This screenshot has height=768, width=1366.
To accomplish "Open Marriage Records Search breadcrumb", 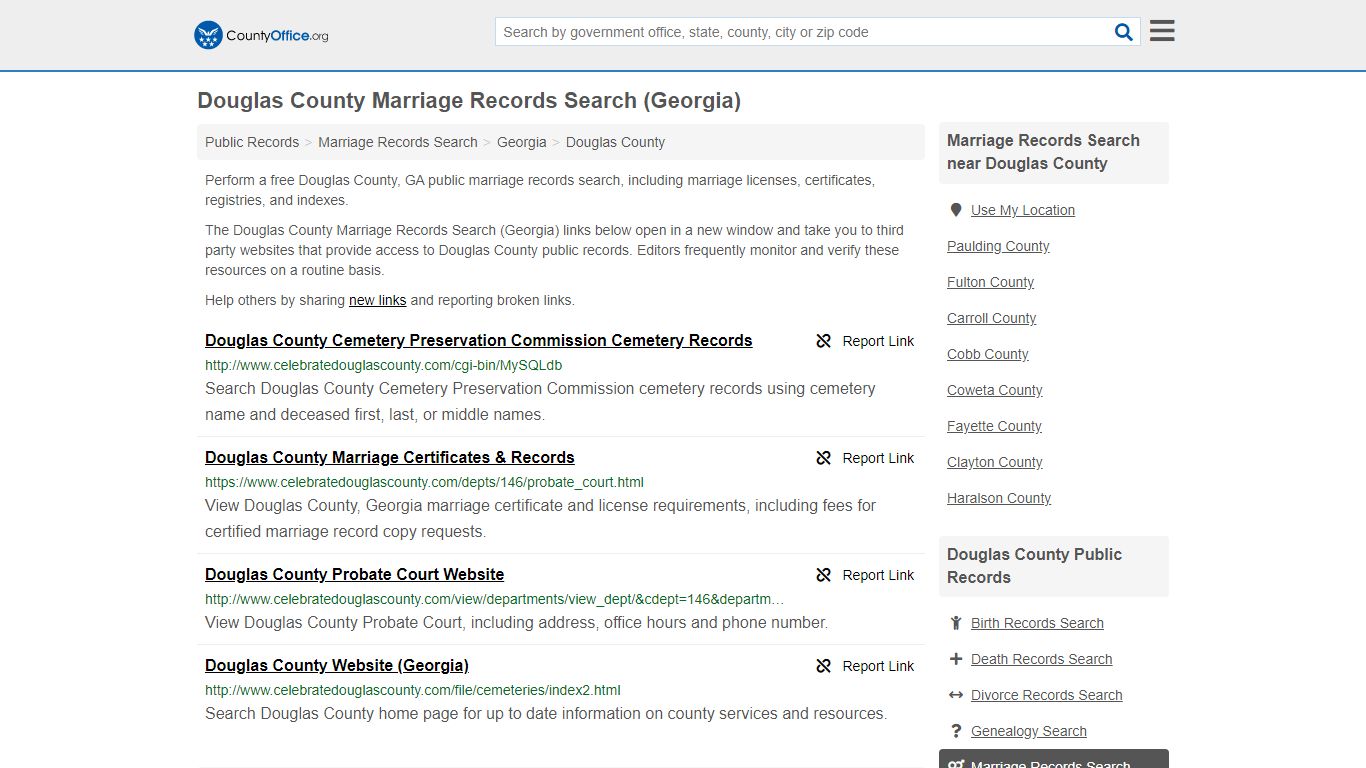I will click(x=398, y=142).
